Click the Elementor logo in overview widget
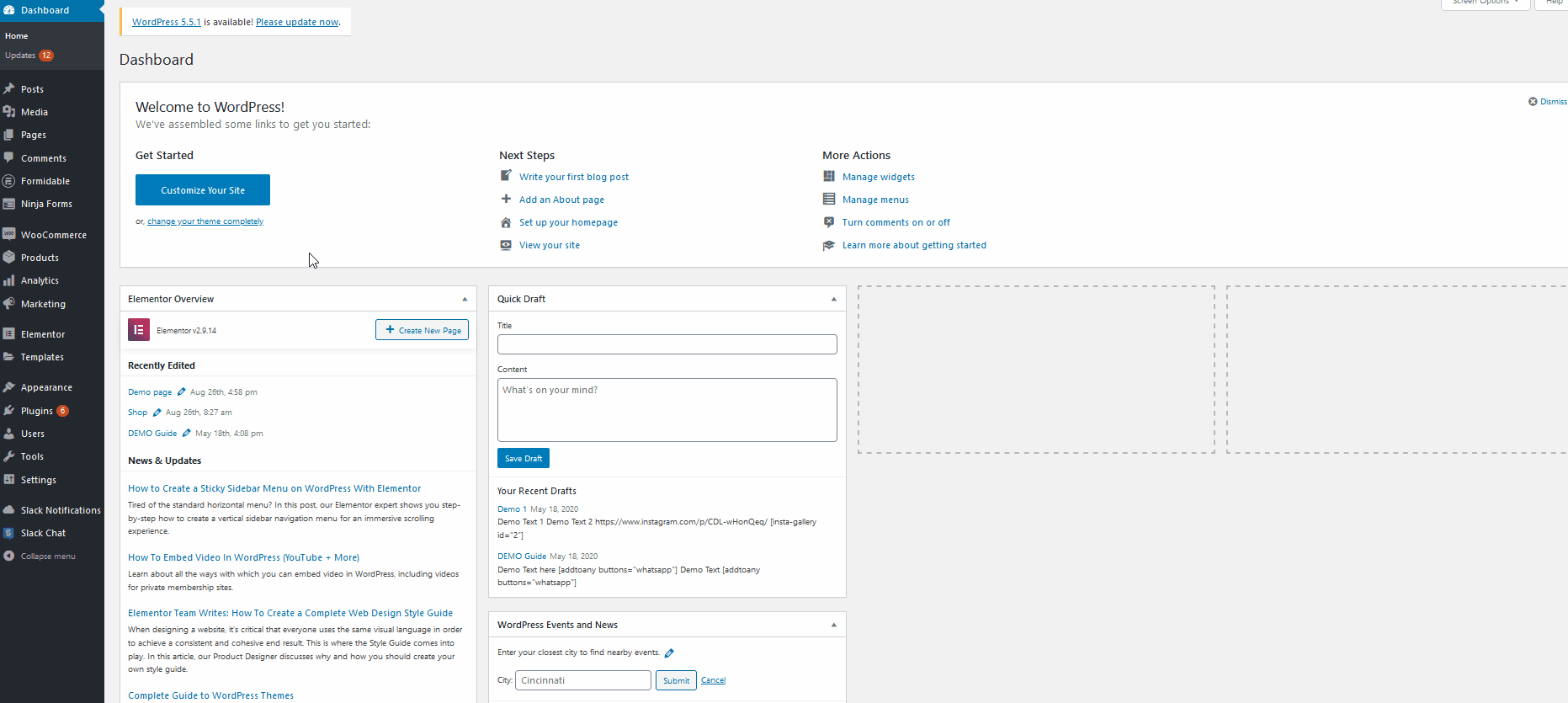Screen dimensions: 1568x703 [x=139, y=330]
